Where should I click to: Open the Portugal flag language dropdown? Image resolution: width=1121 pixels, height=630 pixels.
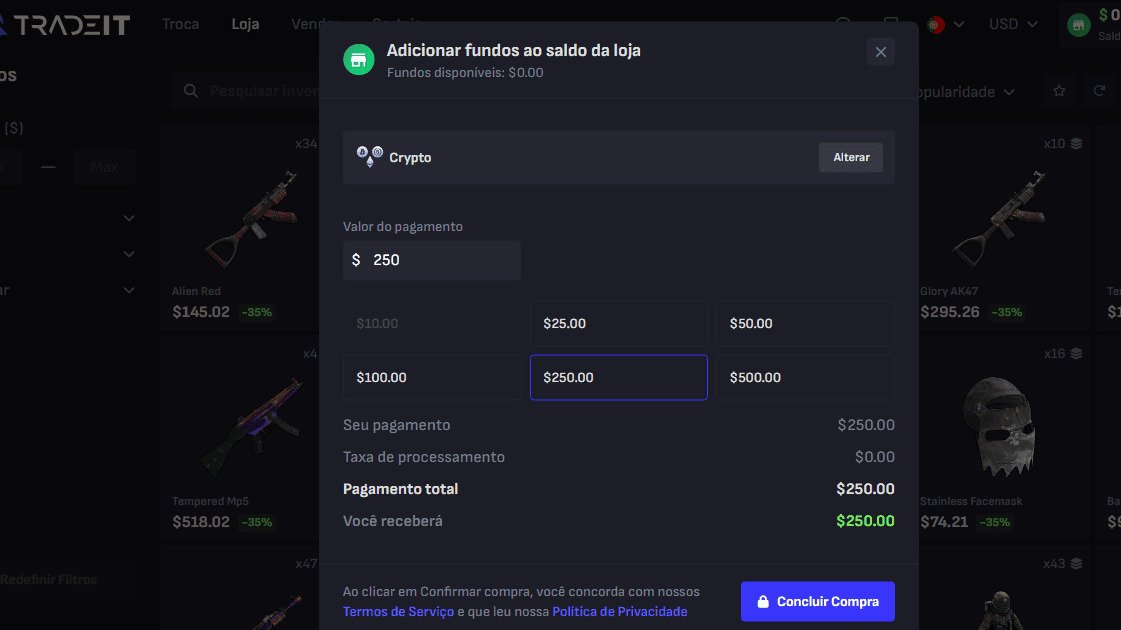click(x=946, y=24)
